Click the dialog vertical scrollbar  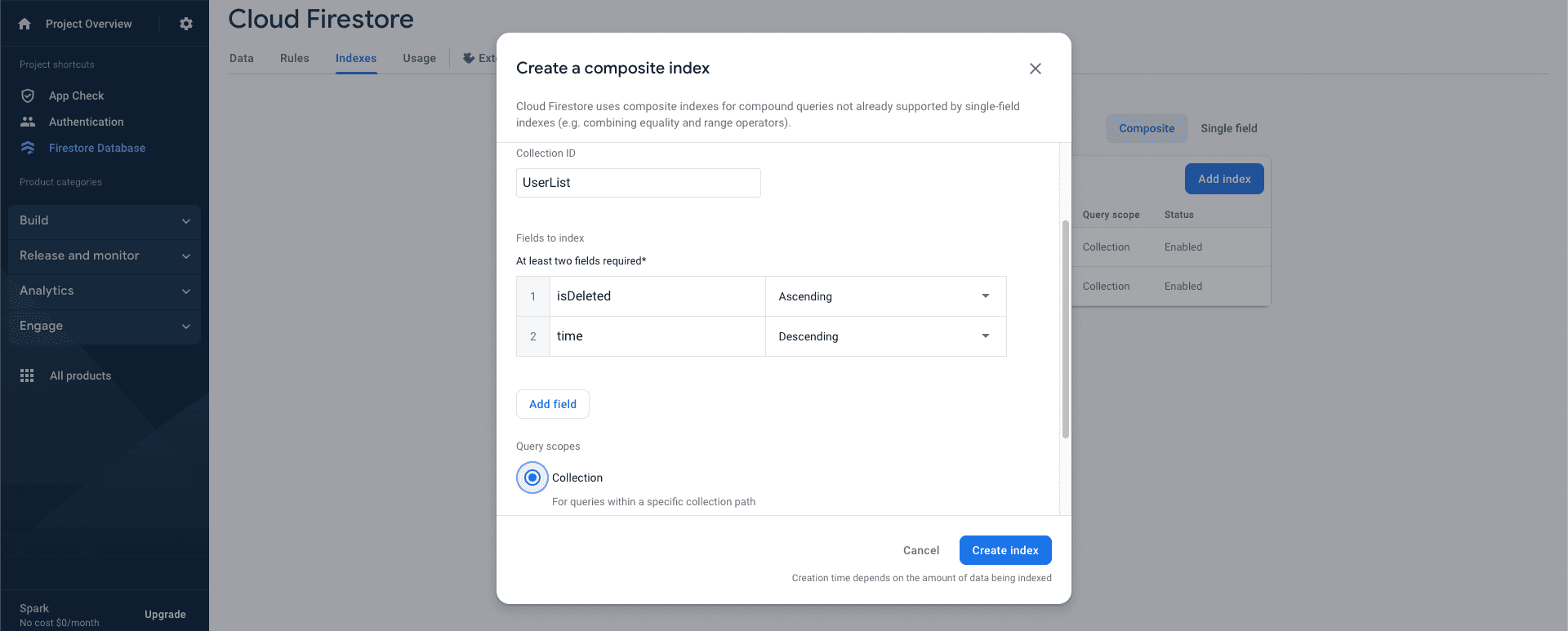pyautogui.click(x=1065, y=329)
